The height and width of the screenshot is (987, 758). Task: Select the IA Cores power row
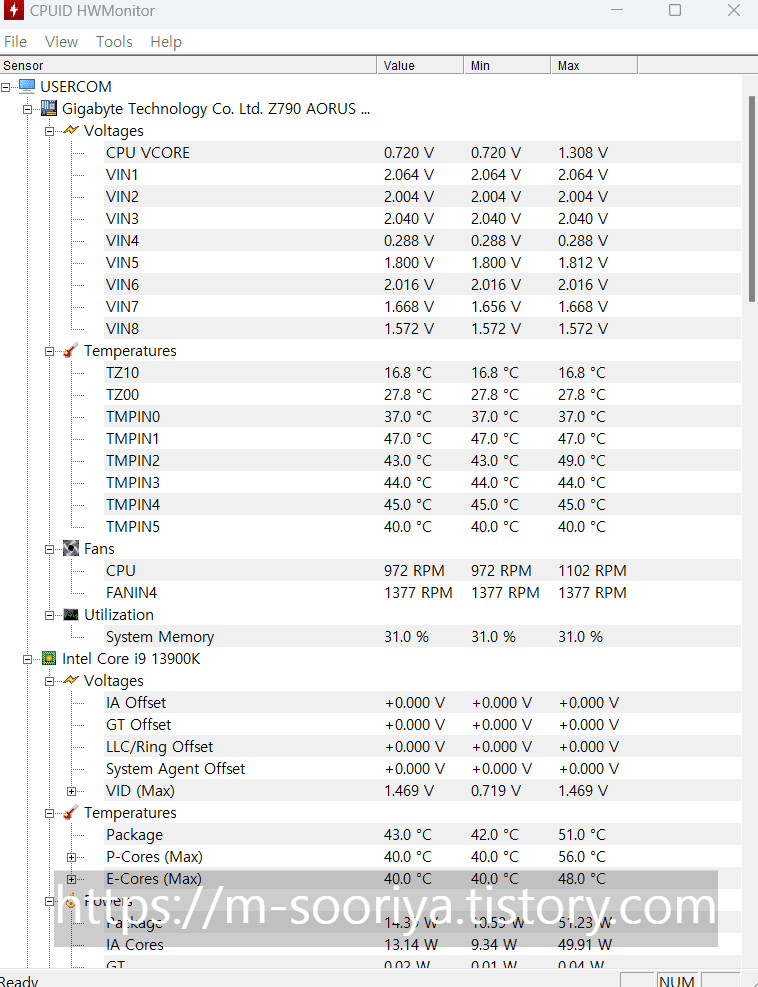tap(423, 944)
